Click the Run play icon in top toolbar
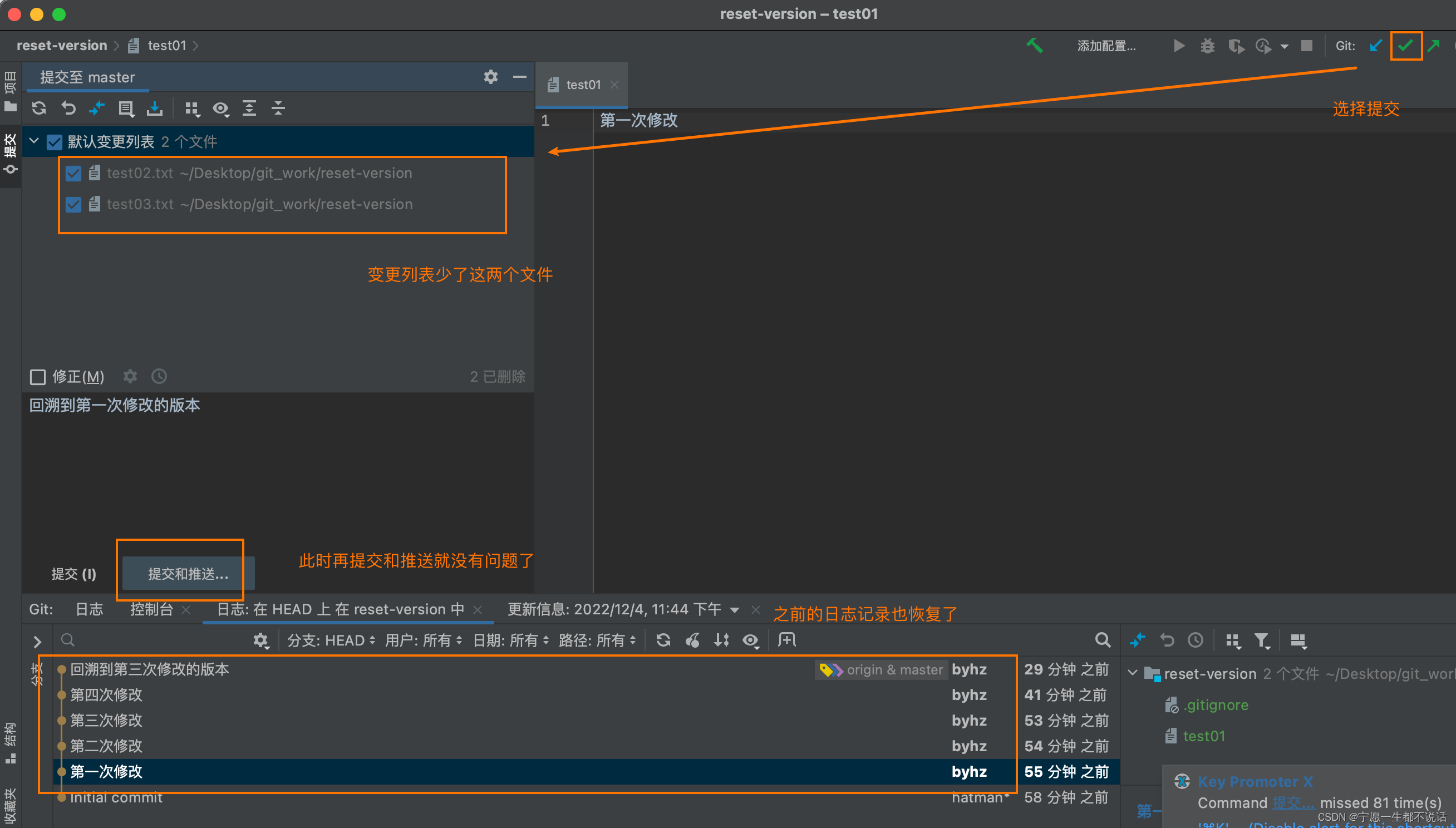The height and width of the screenshot is (828, 1456). click(1179, 46)
